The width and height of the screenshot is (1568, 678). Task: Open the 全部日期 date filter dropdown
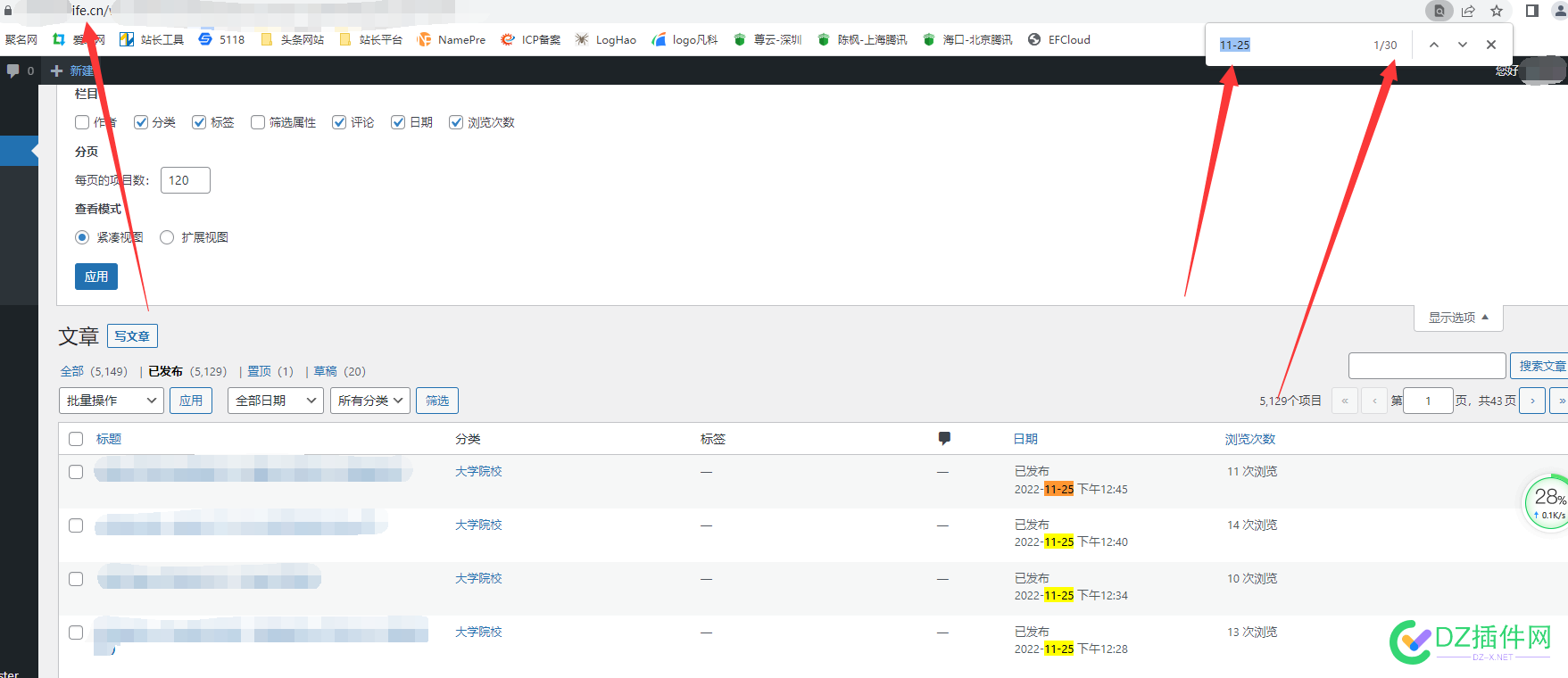pos(275,401)
